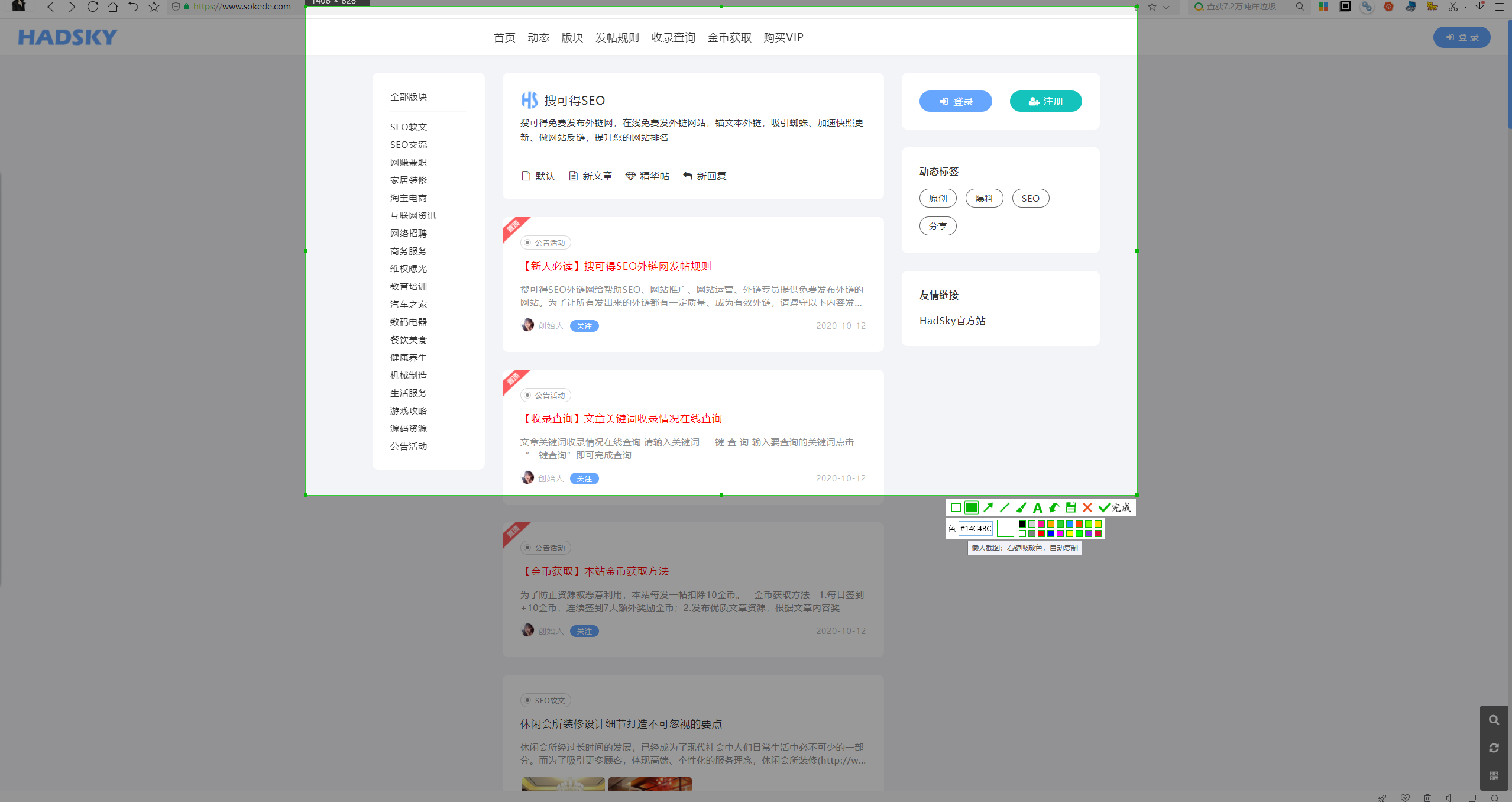This screenshot has height=802, width=1512.
Task: Pick the dodger blue swatch in top row
Action: pyautogui.click(x=1070, y=524)
